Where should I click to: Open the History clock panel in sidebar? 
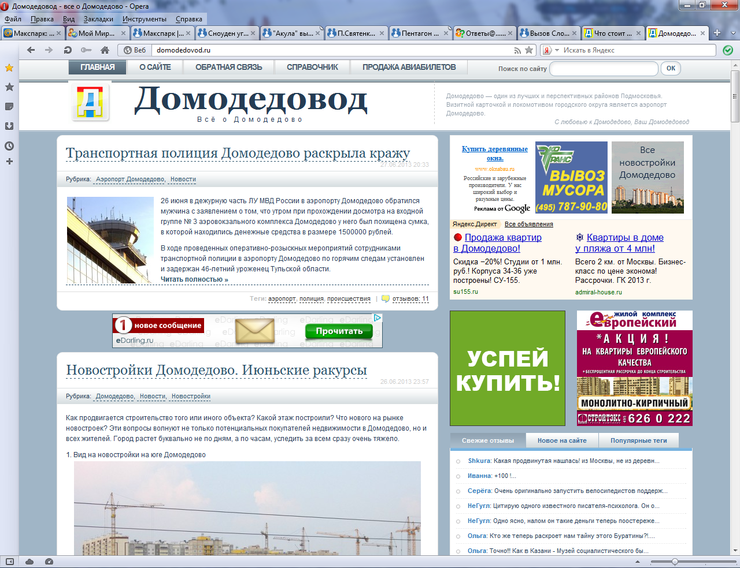pyautogui.click(x=9, y=146)
